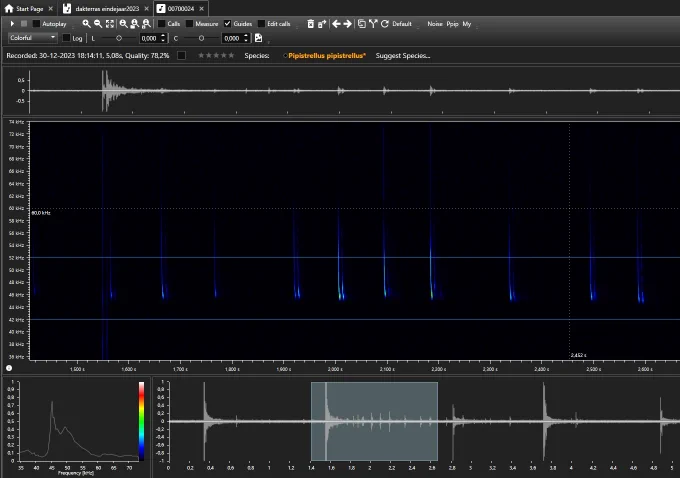Click the L brightness slider handle
This screenshot has width=680, height=478.
pos(119,38)
